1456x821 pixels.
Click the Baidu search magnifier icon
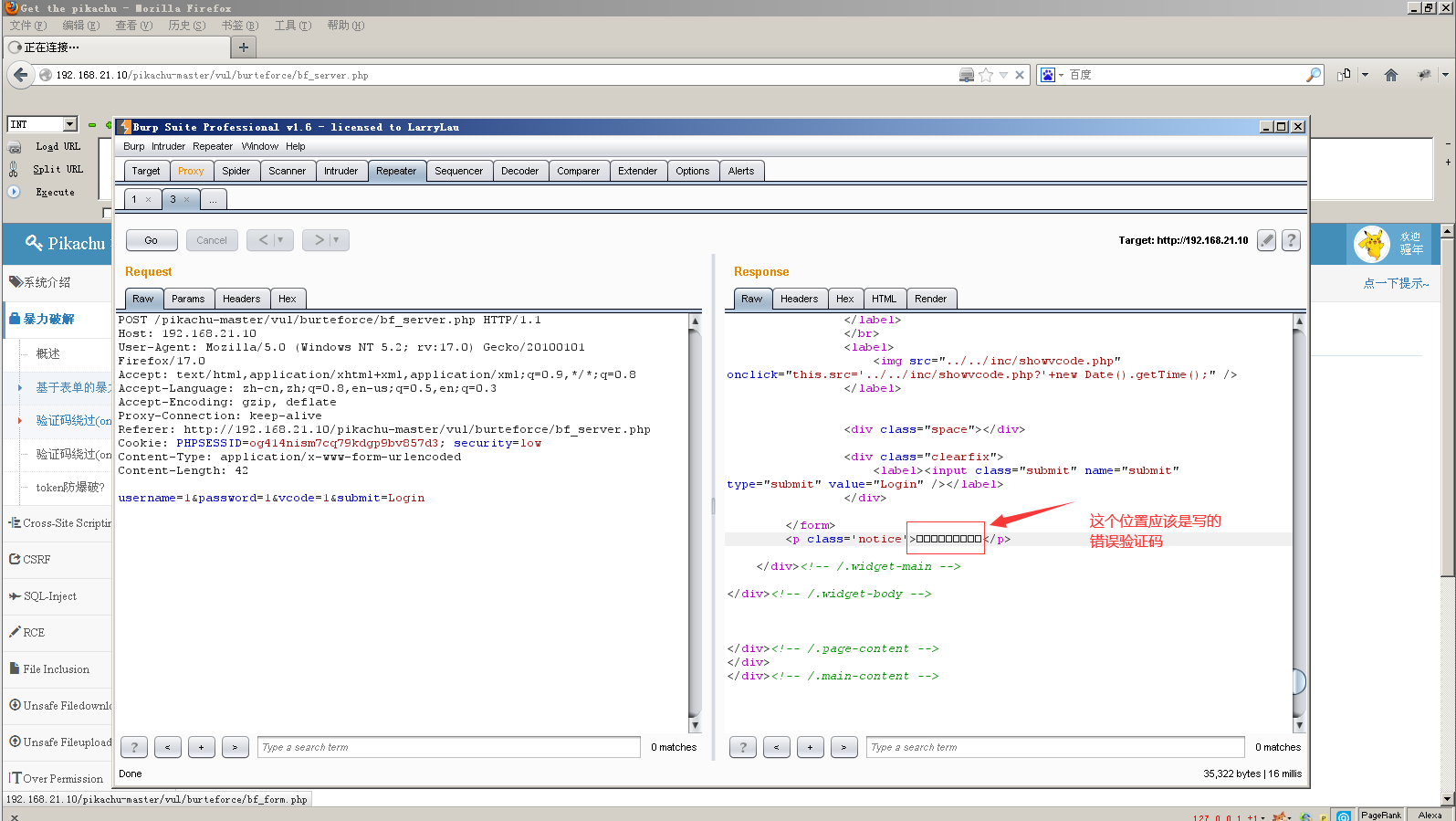click(x=1313, y=75)
